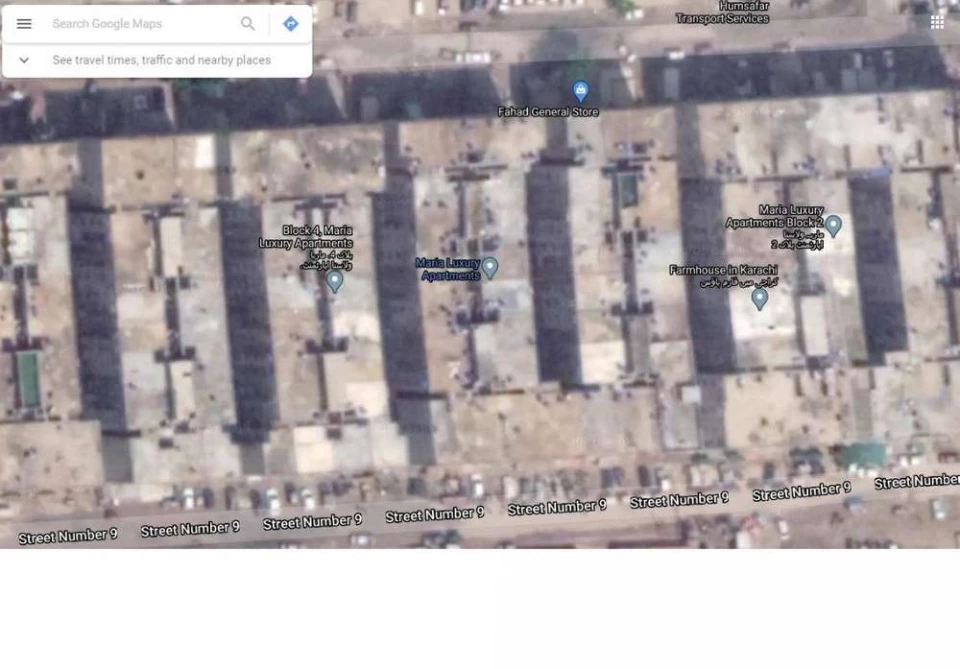This screenshot has height=669, width=960.
Task: Open directions with the blue arrow icon
Action: pyautogui.click(x=290, y=24)
